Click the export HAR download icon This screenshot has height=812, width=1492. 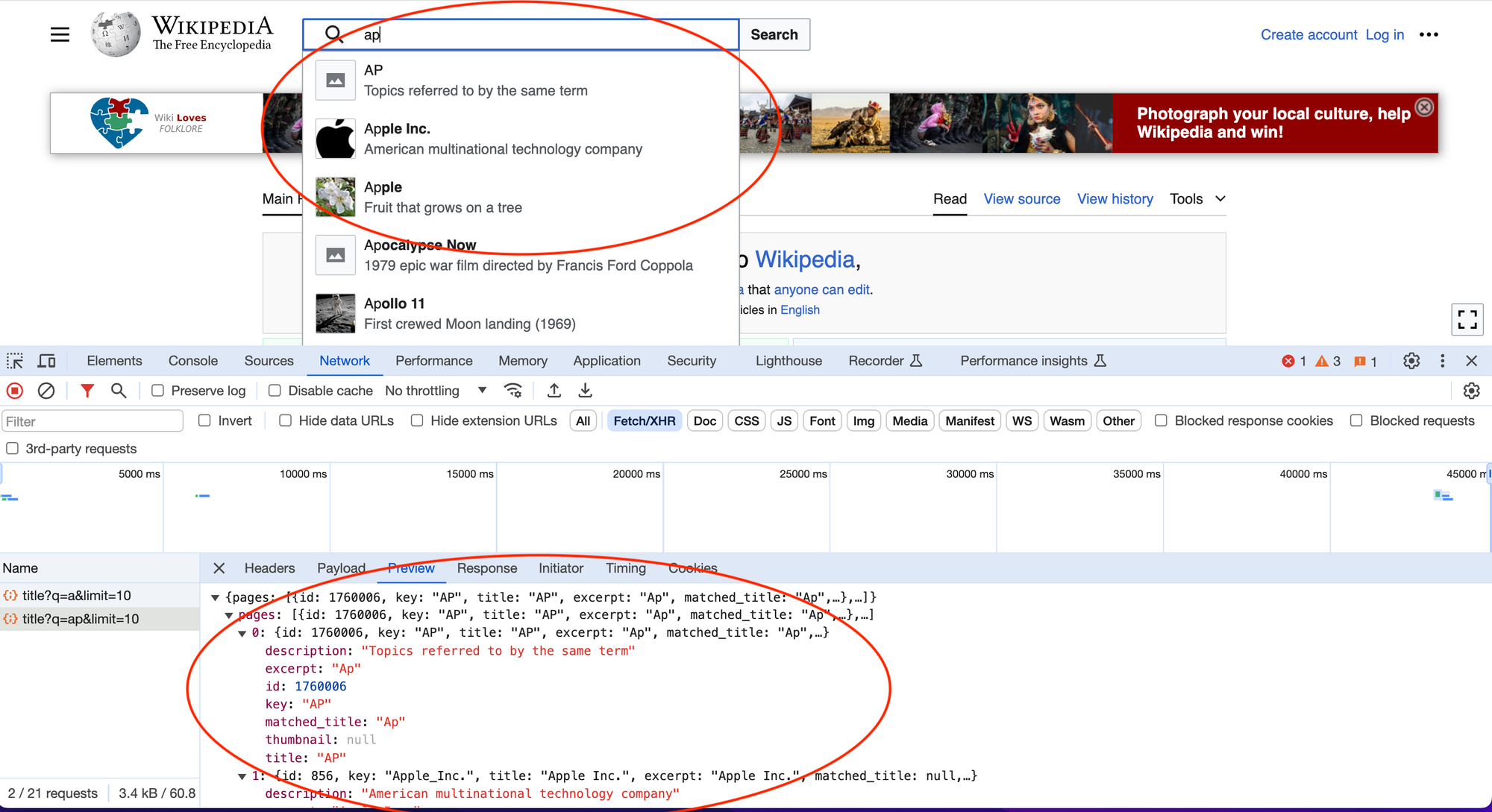click(586, 391)
